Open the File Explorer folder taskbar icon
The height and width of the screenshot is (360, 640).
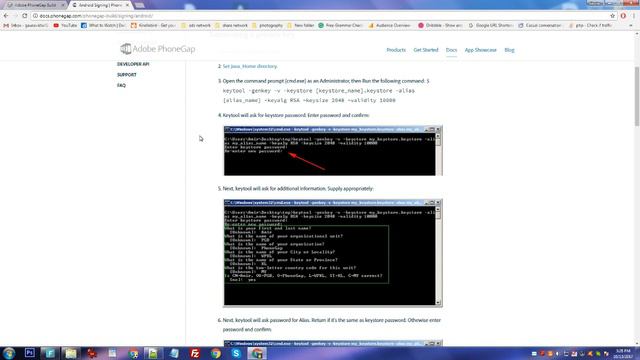tap(71, 353)
